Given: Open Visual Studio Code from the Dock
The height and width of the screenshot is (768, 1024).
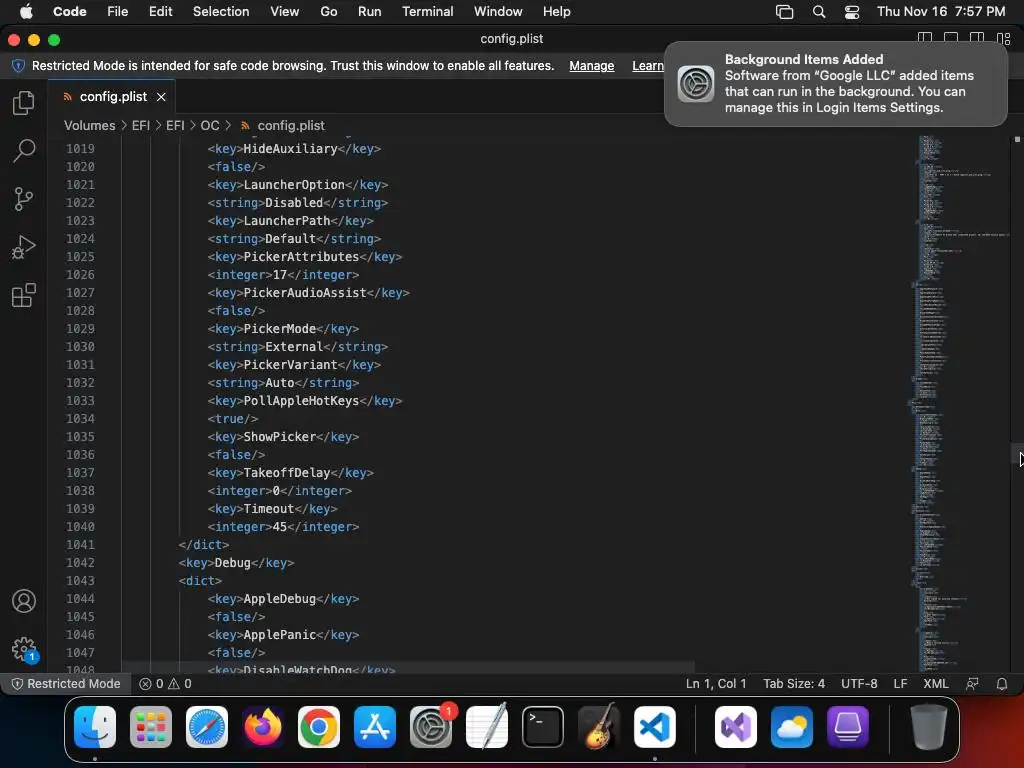Looking at the screenshot, I should [x=654, y=727].
